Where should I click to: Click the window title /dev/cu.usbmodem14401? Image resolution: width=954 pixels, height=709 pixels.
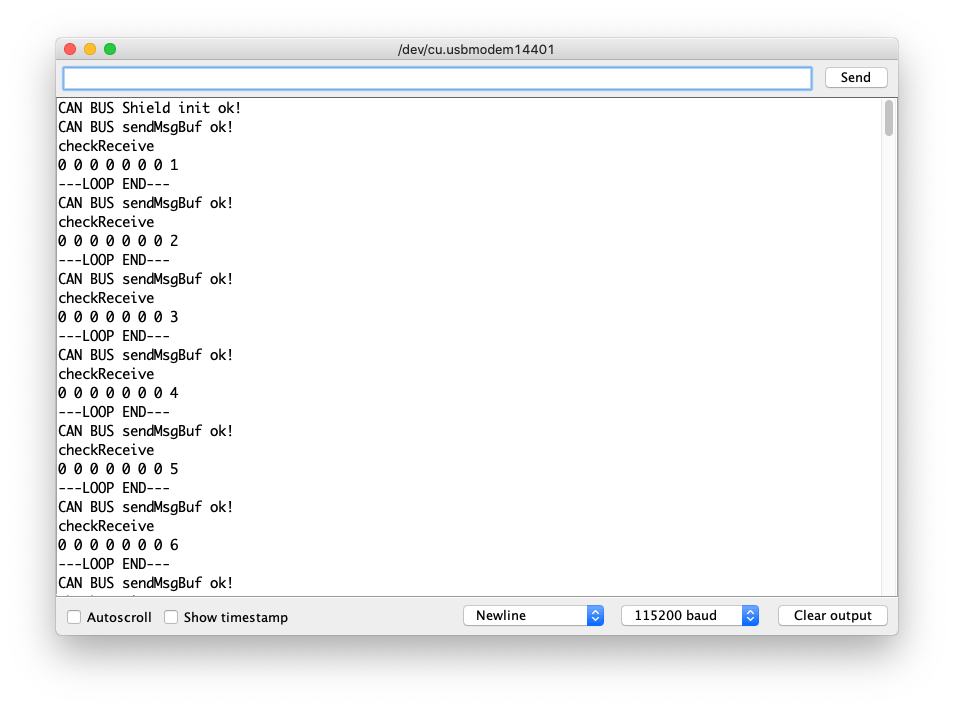point(476,49)
